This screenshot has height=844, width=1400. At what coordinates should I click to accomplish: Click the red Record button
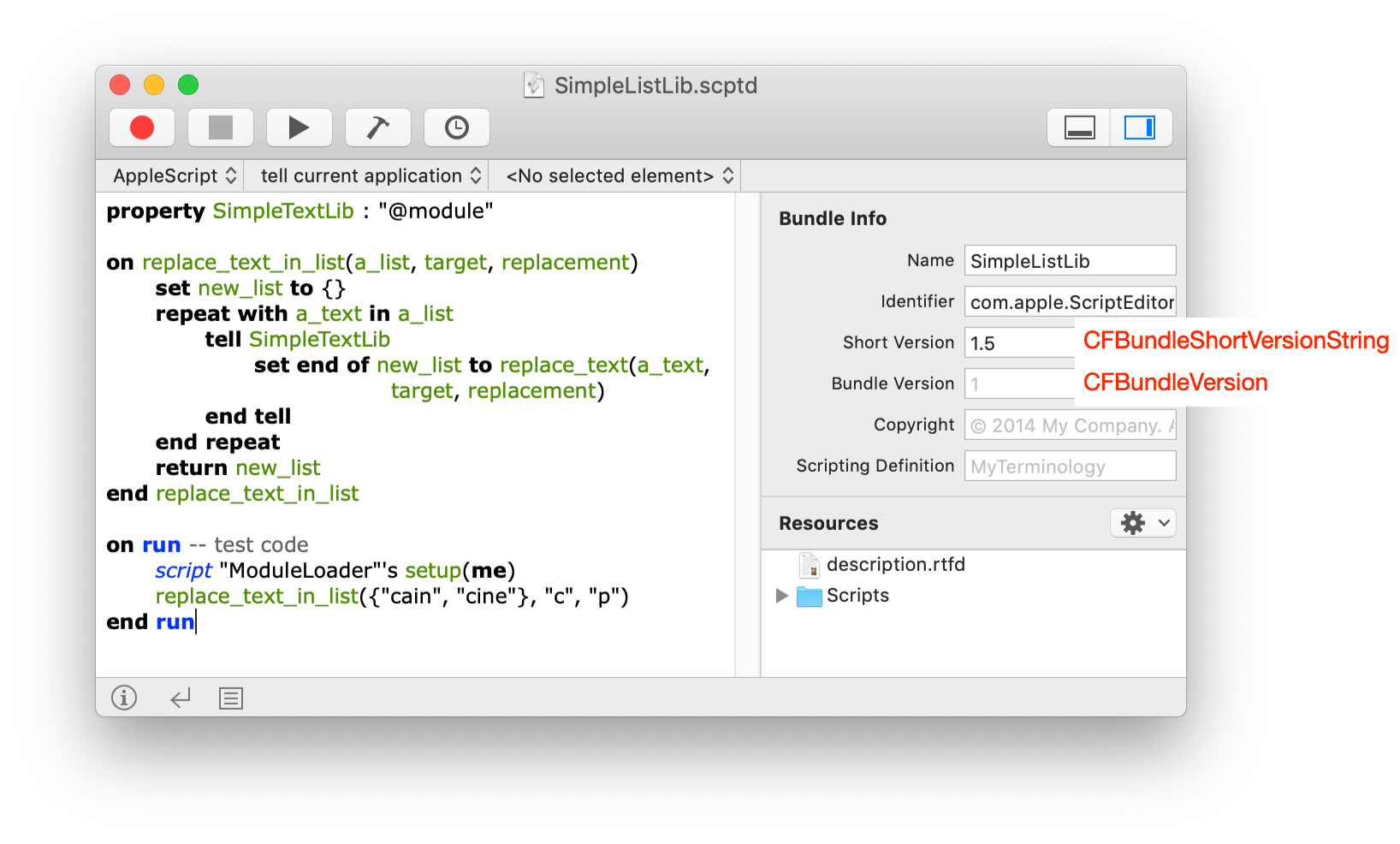pyautogui.click(x=142, y=128)
